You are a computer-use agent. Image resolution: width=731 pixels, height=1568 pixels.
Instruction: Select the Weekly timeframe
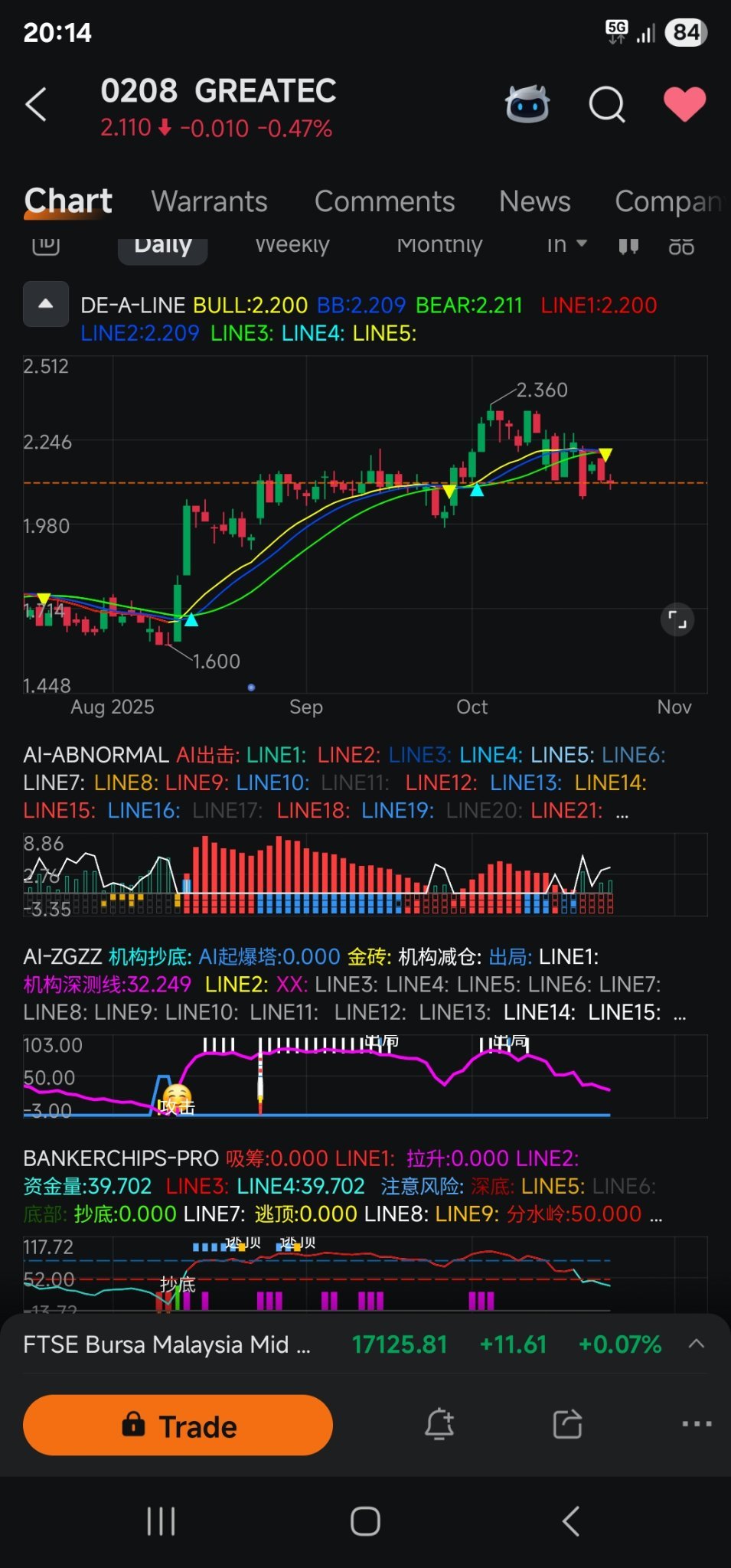(x=292, y=245)
